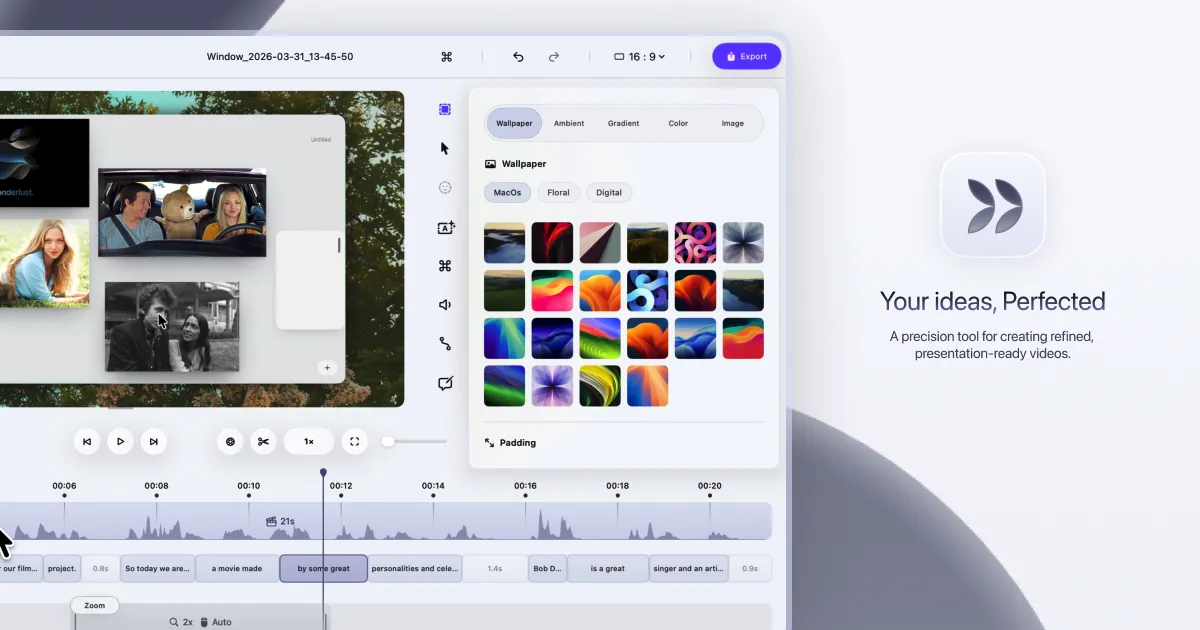Image resolution: width=1200 pixels, height=630 pixels.
Task: Select the MacOs wallpaper category
Action: (508, 192)
